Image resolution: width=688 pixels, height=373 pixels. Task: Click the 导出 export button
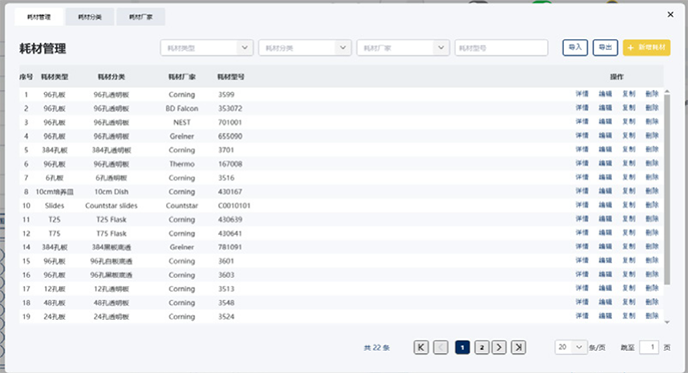tap(605, 47)
